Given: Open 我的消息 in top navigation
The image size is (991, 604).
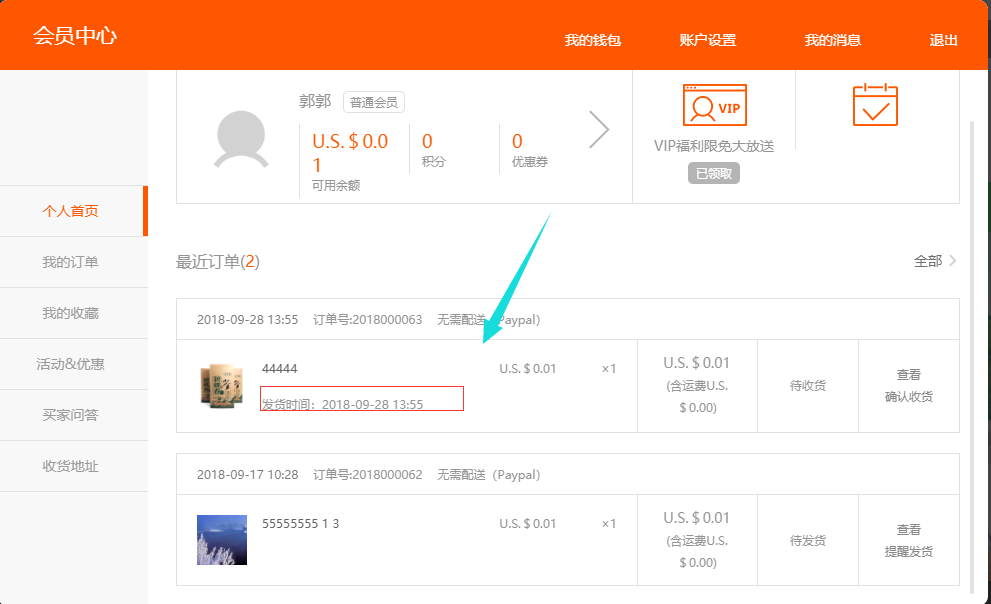Looking at the screenshot, I should pyautogui.click(x=833, y=40).
